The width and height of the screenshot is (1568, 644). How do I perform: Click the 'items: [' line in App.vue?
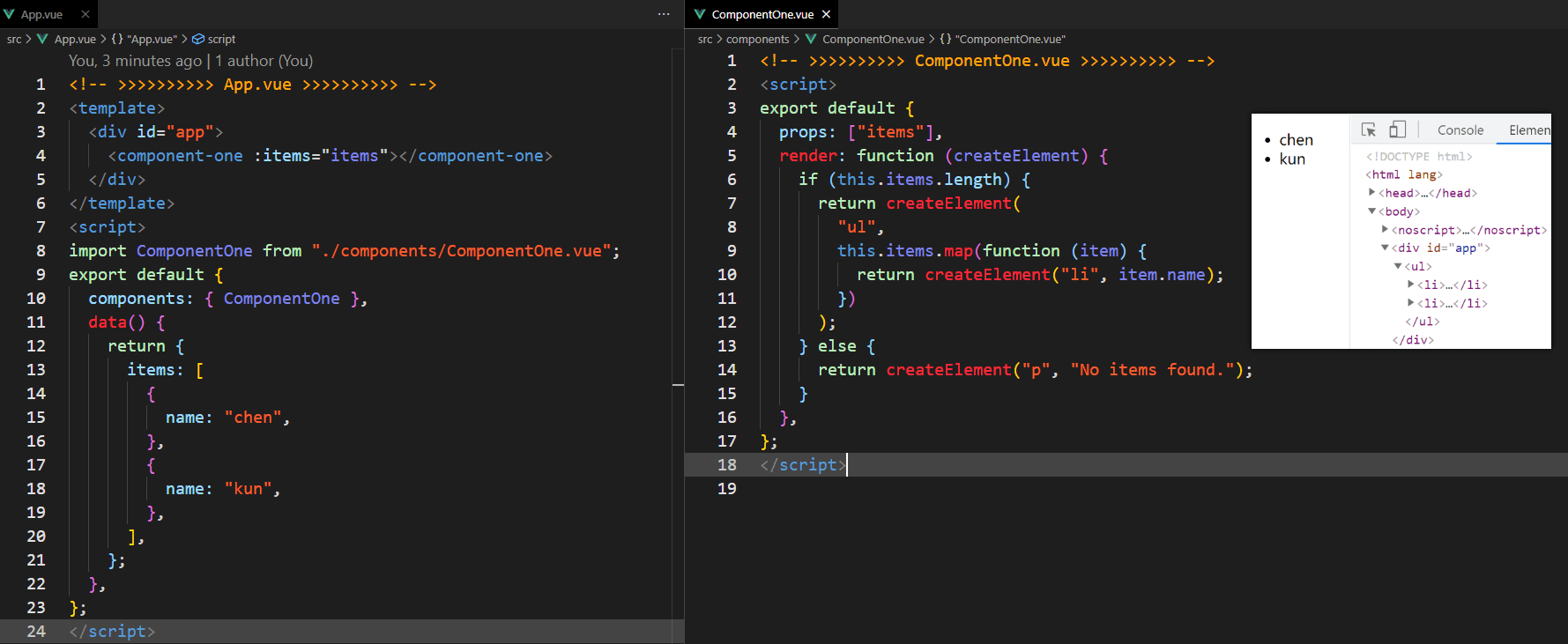click(x=165, y=370)
